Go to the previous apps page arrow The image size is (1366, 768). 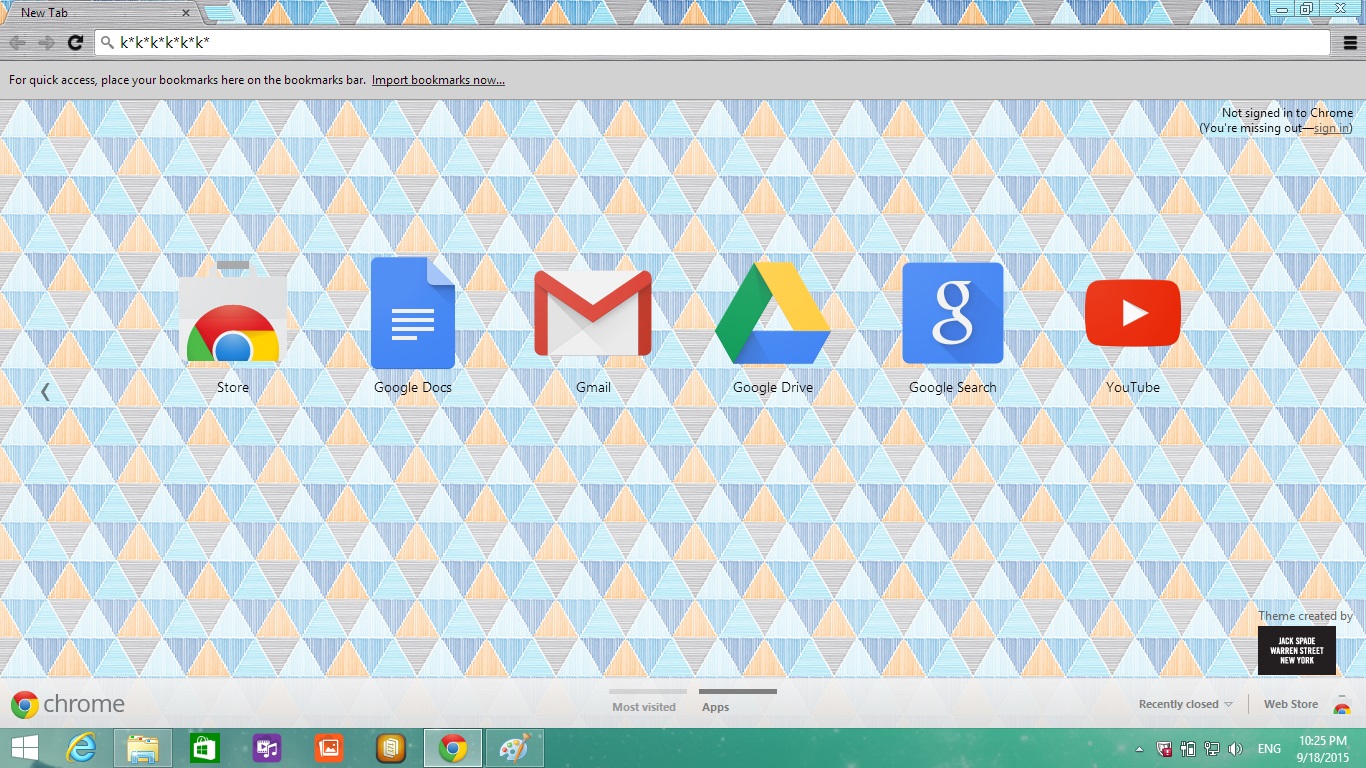pos(45,391)
